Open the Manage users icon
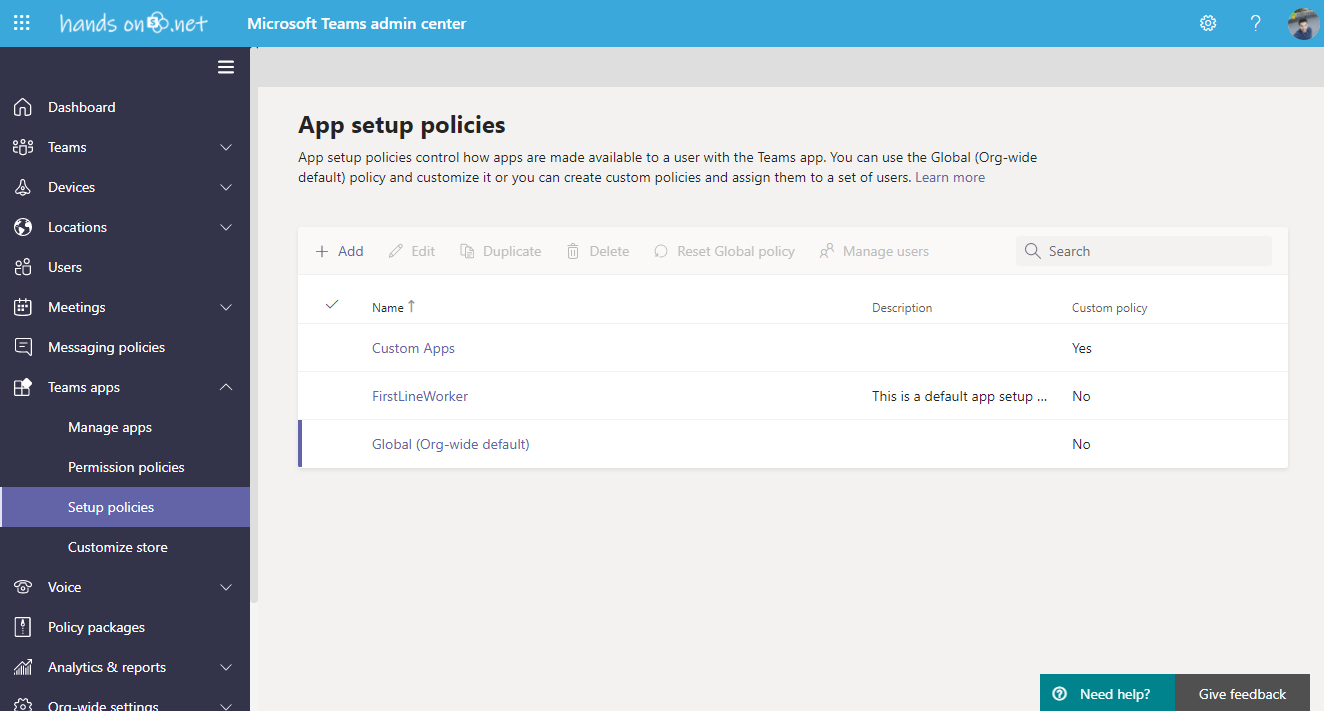 point(825,251)
